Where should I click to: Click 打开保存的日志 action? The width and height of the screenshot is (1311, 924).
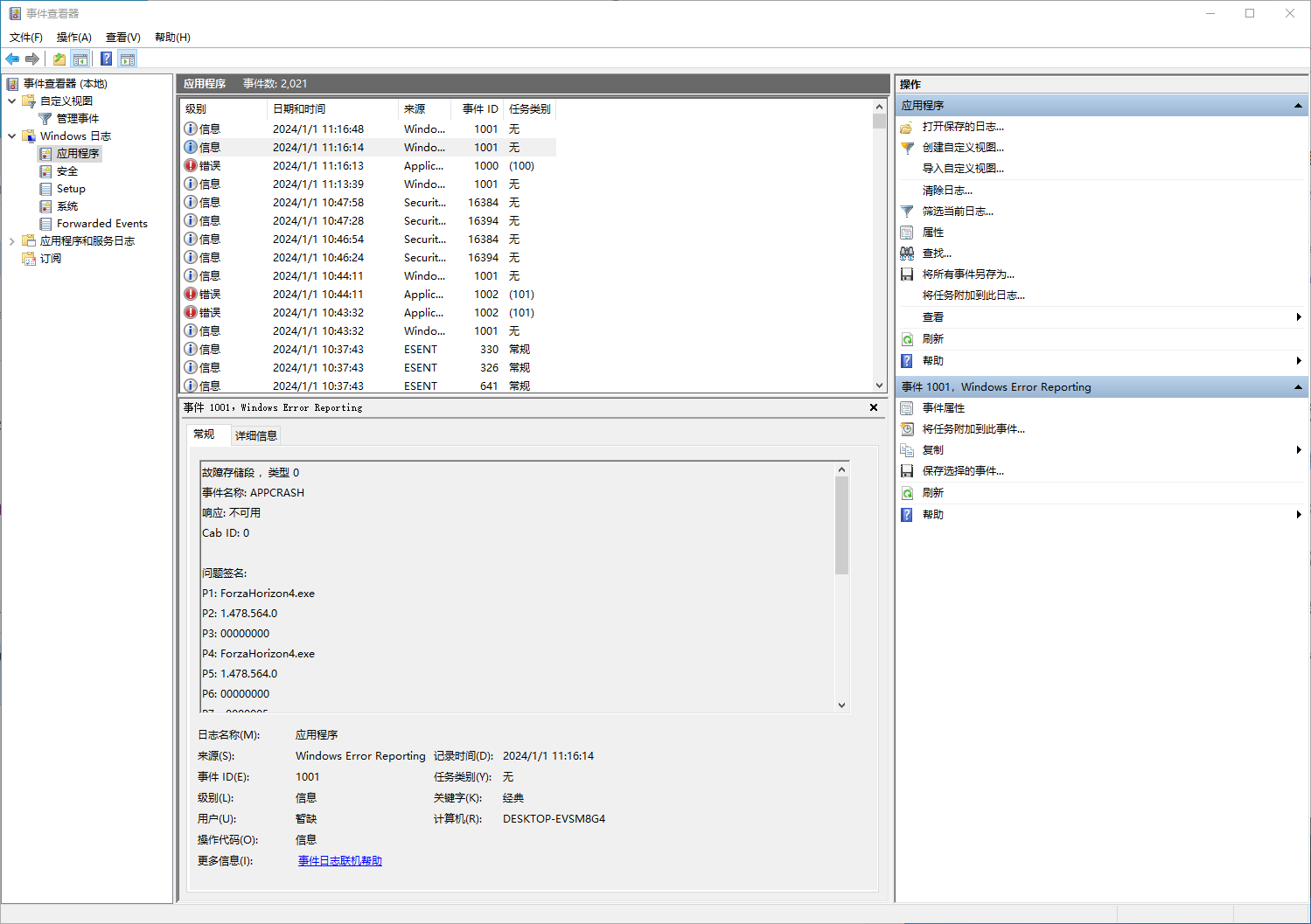(x=963, y=127)
